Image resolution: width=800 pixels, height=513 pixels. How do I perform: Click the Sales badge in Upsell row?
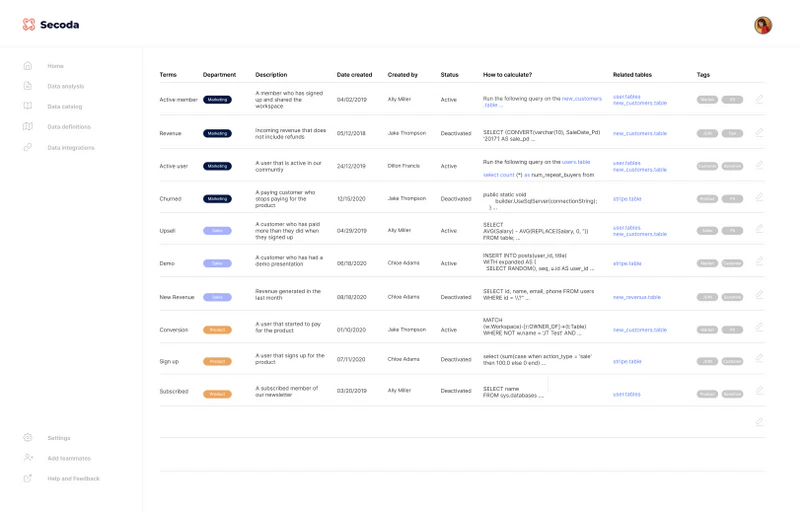[217, 231]
